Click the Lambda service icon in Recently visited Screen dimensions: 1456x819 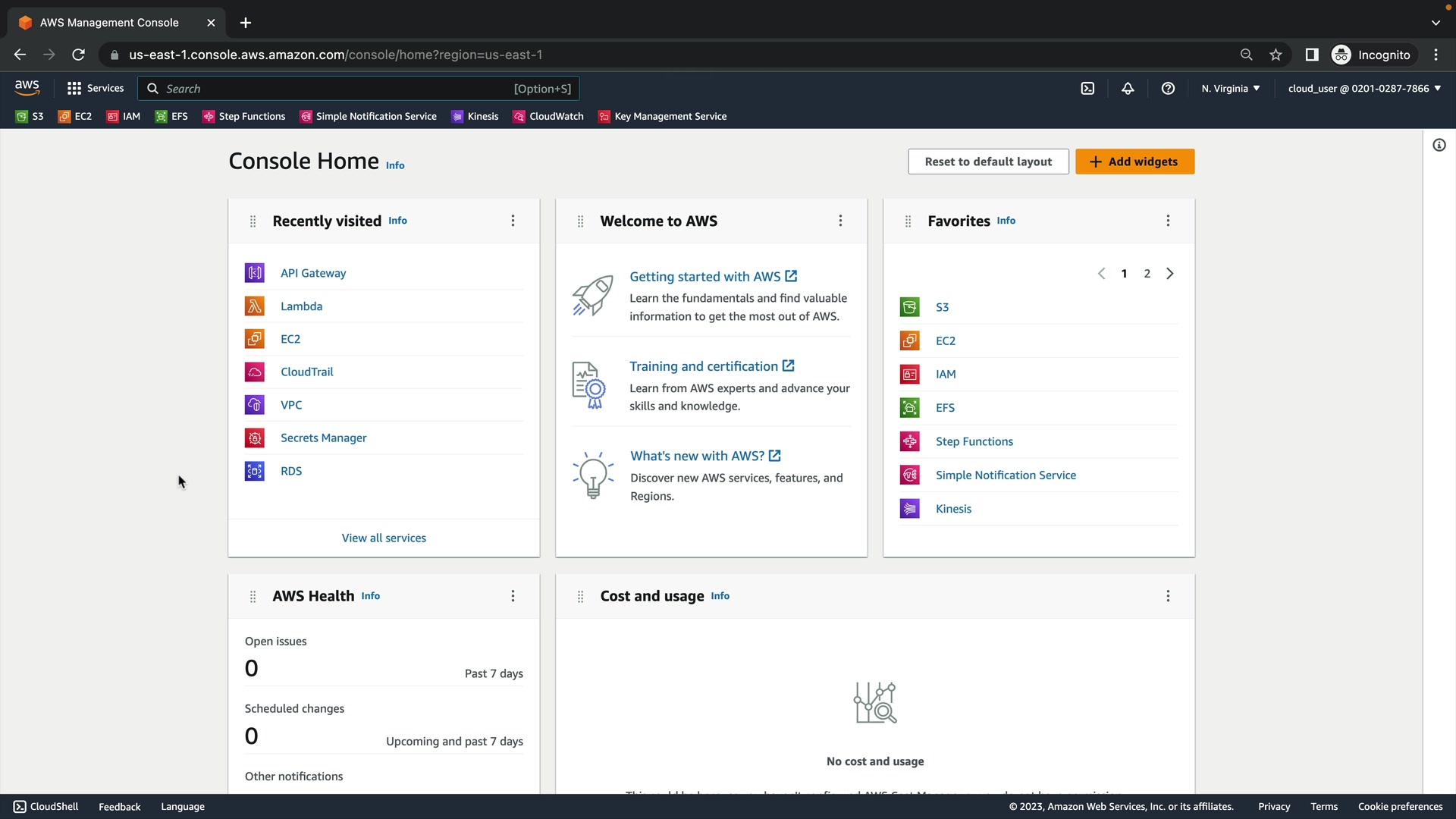[255, 306]
